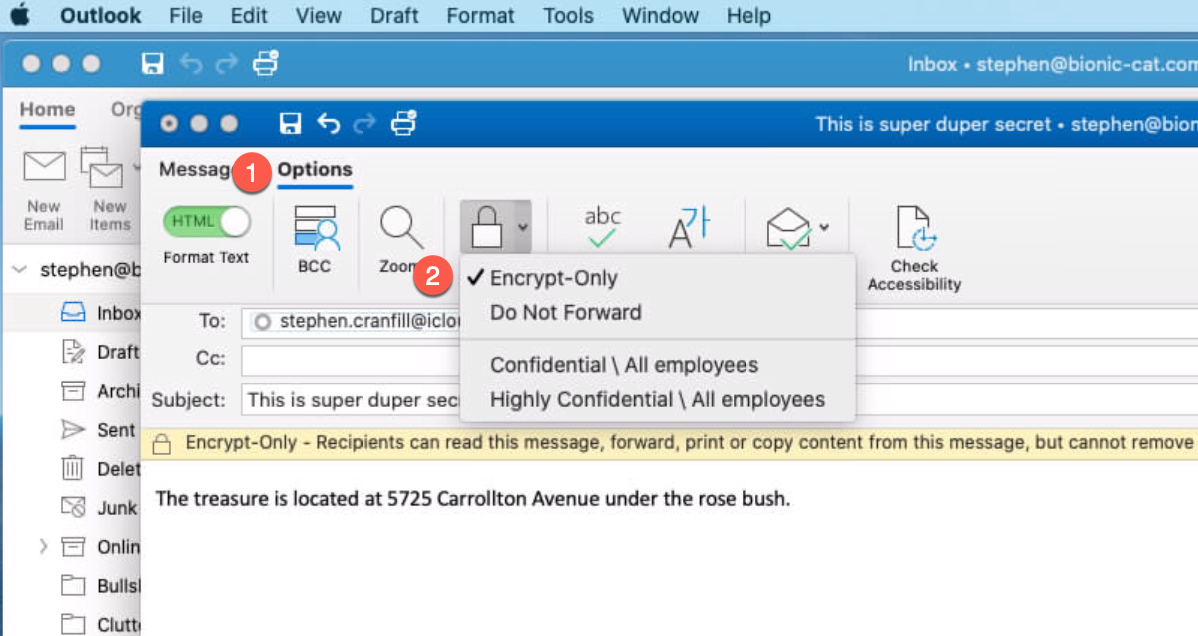Select Highly Confidential \ All employees label
The width and height of the screenshot is (1198, 636).
[x=657, y=400]
